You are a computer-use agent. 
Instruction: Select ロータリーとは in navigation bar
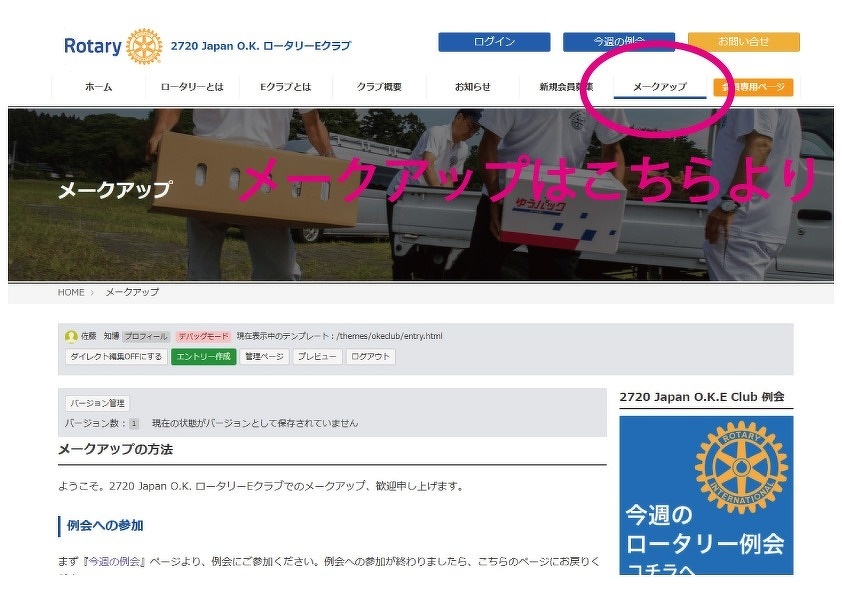192,87
